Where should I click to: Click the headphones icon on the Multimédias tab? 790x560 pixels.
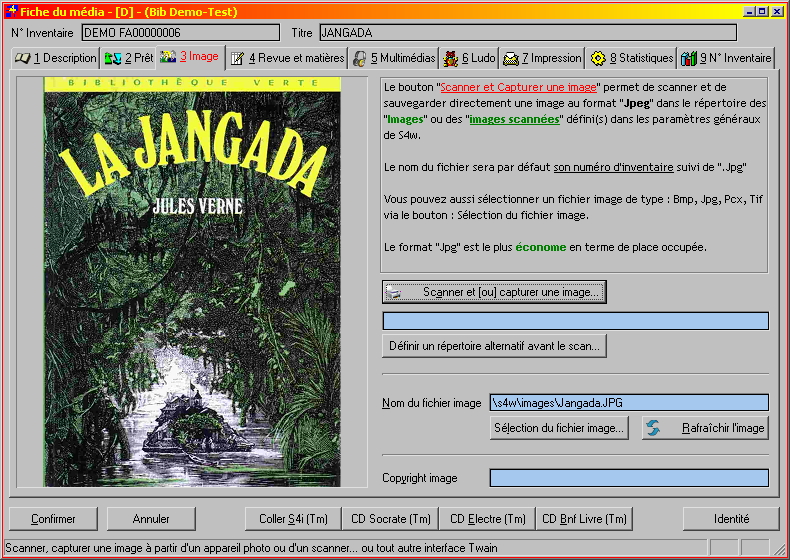coord(359,58)
